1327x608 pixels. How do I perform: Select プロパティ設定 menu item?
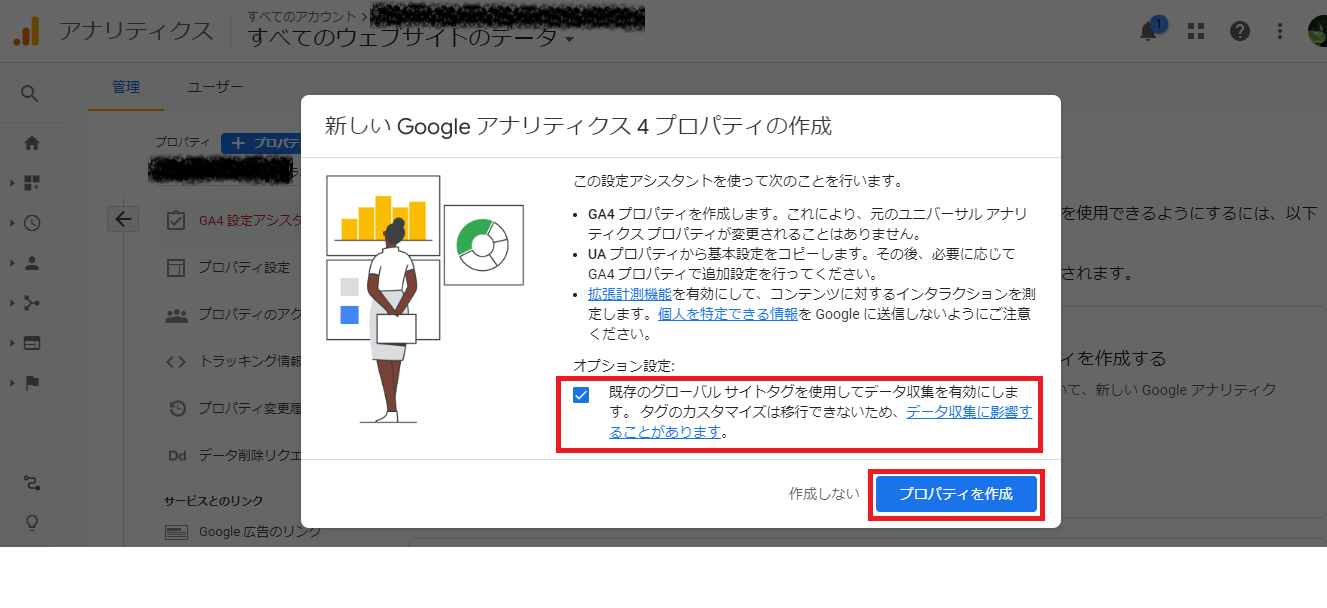tap(231, 267)
